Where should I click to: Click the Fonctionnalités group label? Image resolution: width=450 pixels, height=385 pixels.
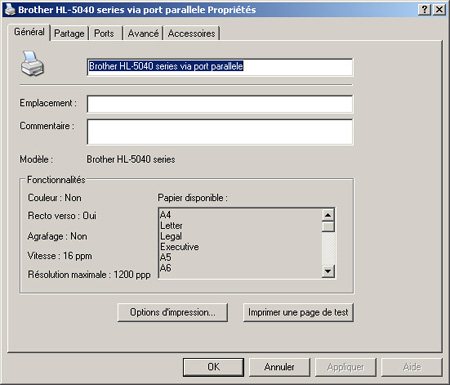(56, 180)
